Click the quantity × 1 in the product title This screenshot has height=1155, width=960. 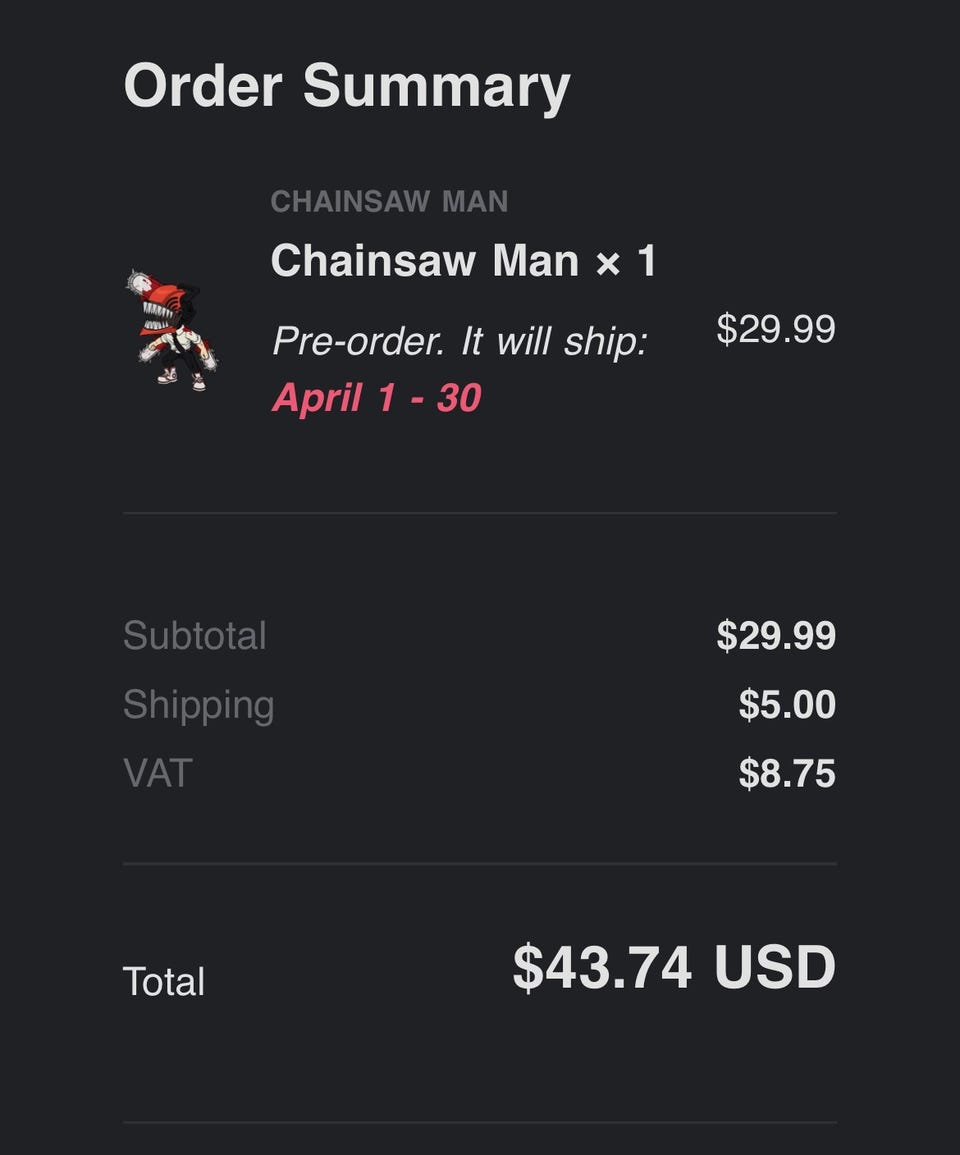(x=626, y=261)
